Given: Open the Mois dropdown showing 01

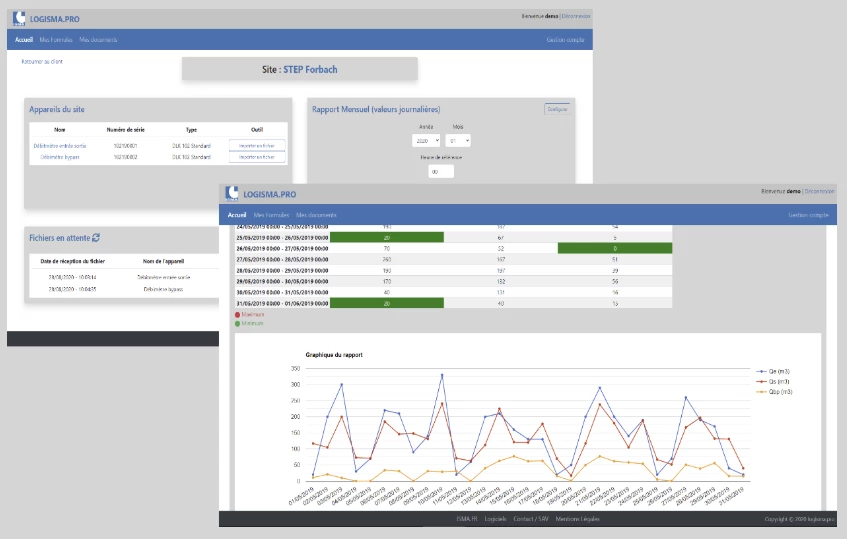Looking at the screenshot, I should tap(458, 141).
